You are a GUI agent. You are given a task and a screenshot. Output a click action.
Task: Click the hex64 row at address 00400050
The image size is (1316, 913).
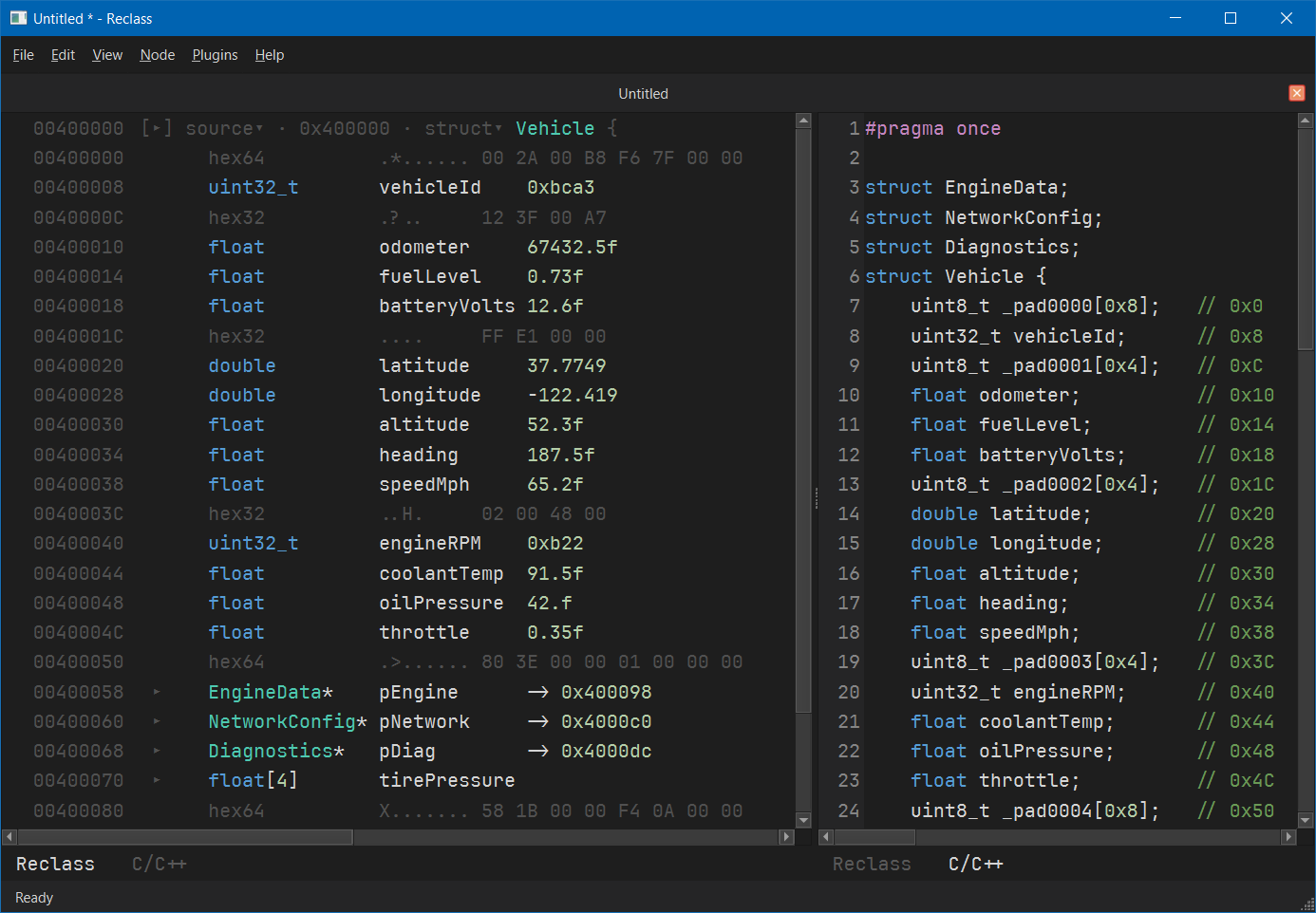tap(397, 661)
